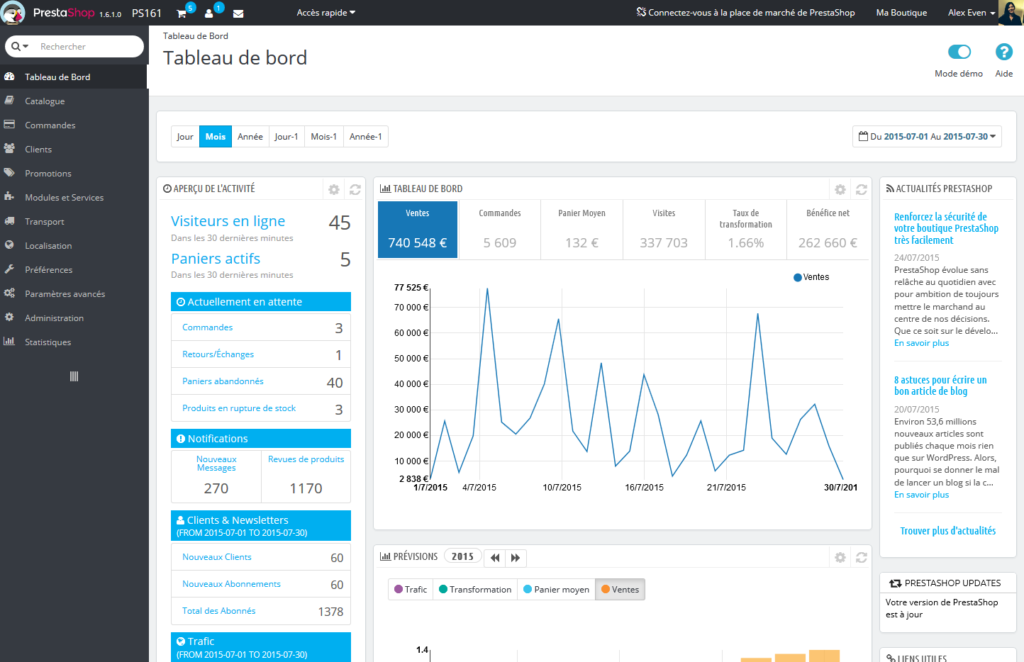Image resolution: width=1024 pixels, height=662 pixels.
Task: Refresh the Aperçu de l'activité panel
Action: (x=355, y=189)
